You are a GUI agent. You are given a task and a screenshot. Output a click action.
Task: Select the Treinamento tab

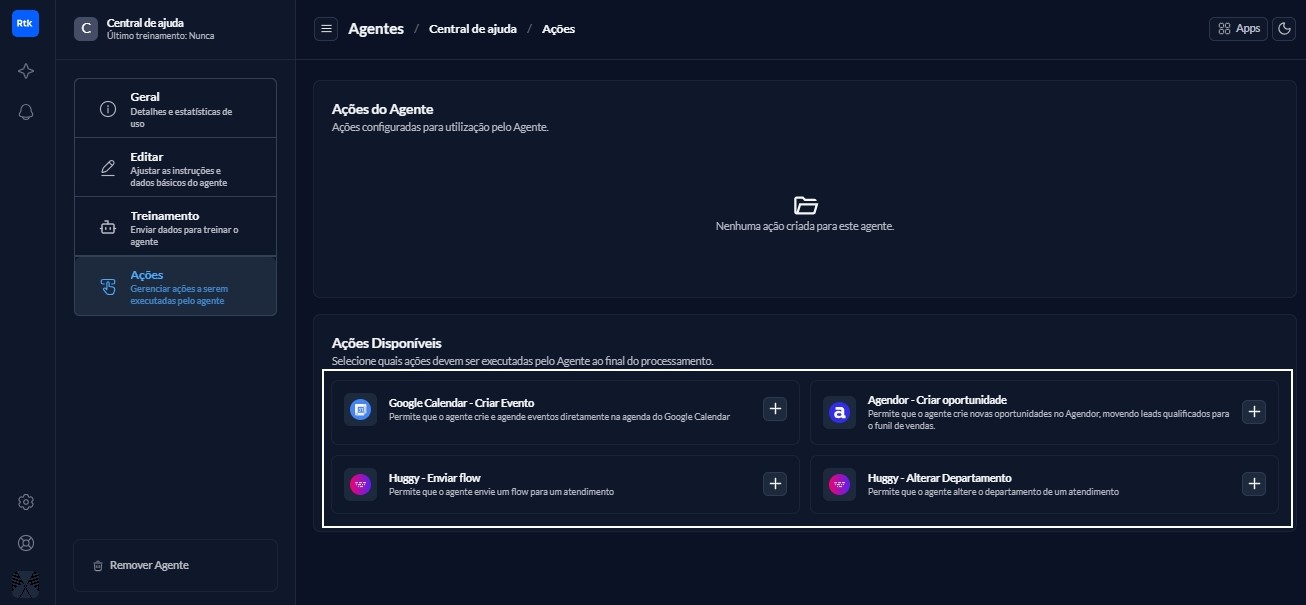[175, 227]
